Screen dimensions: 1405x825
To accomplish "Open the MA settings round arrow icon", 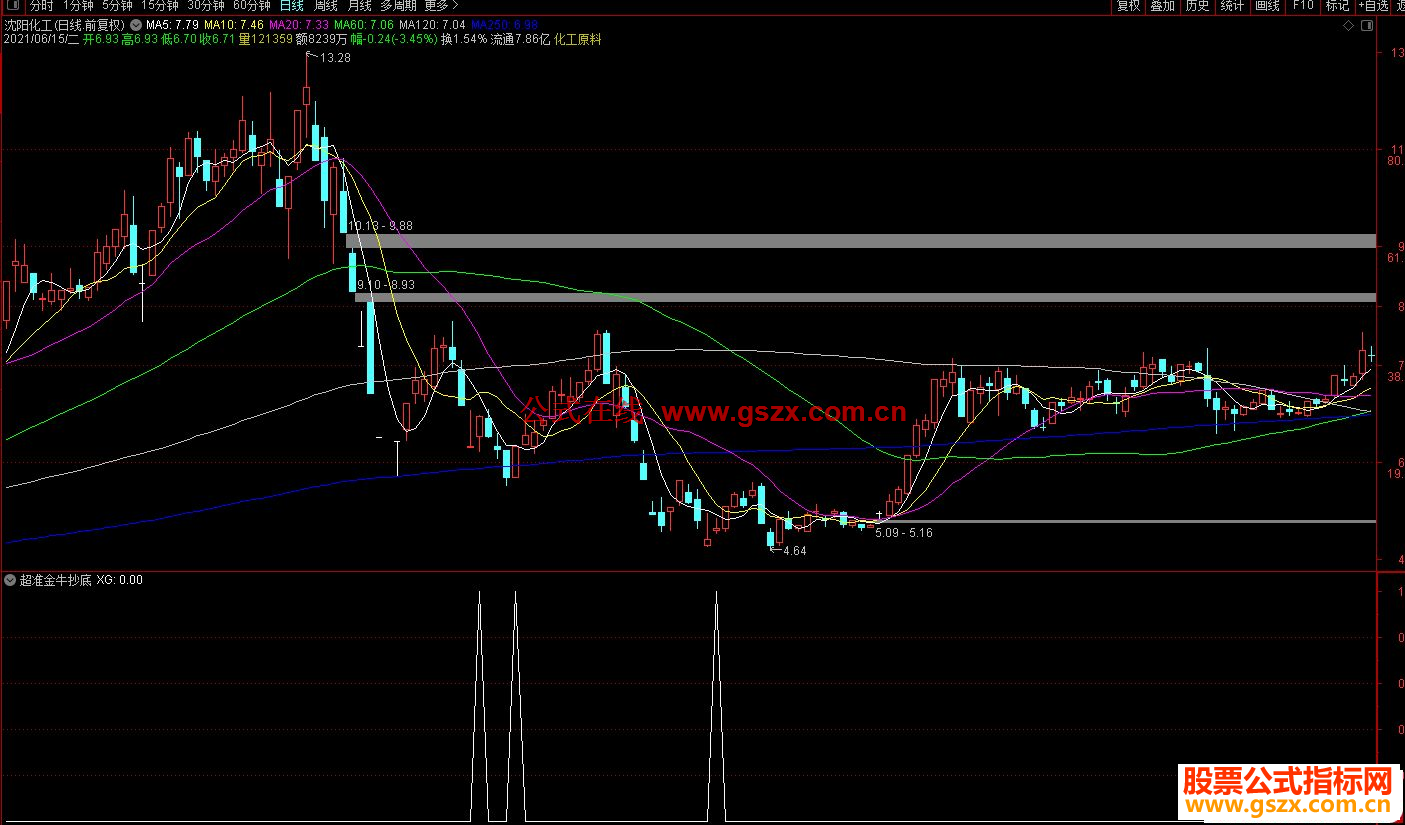I will (x=136, y=23).
